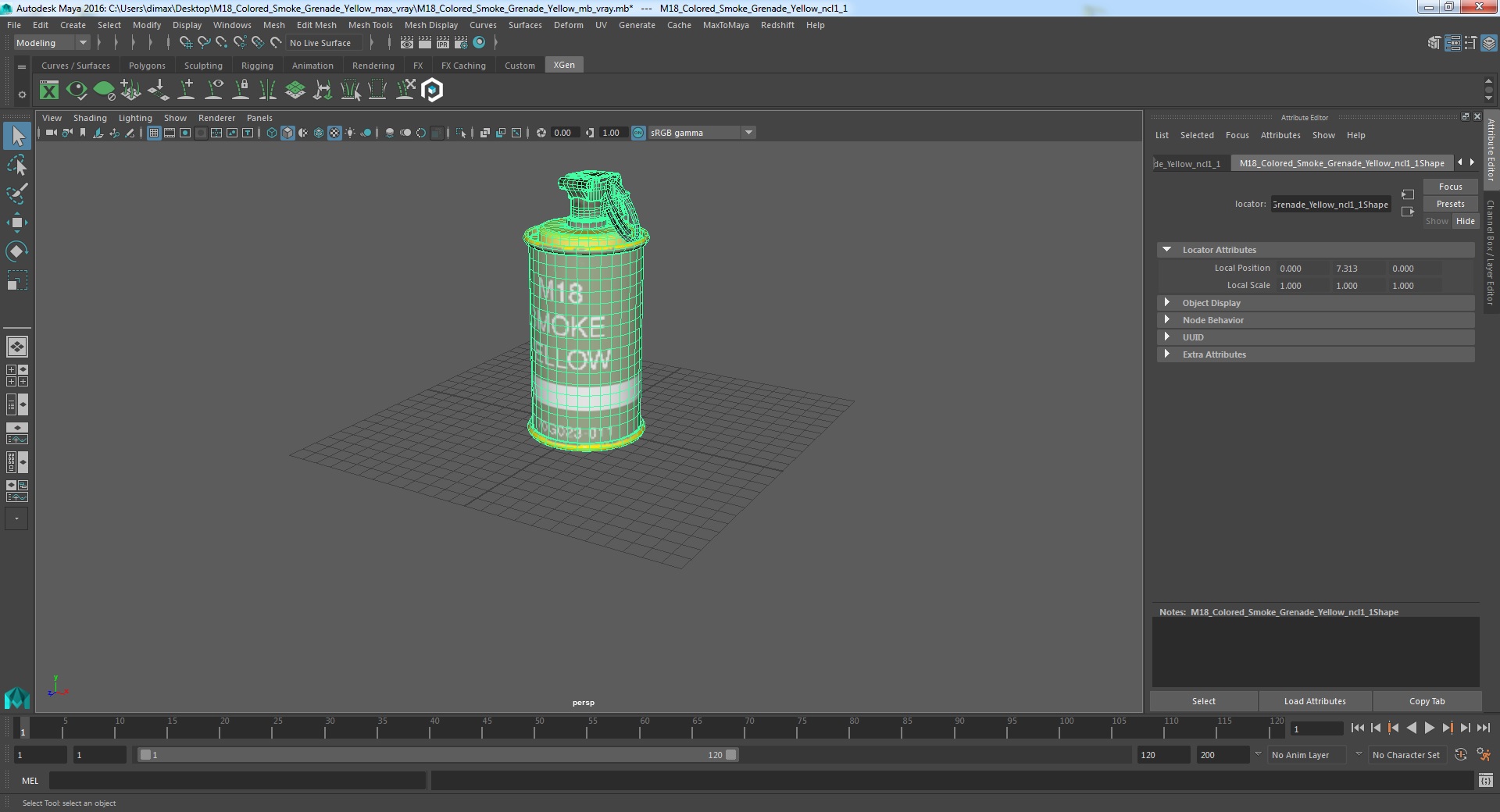Click the Maya logo icon at bottom left

(x=16, y=696)
